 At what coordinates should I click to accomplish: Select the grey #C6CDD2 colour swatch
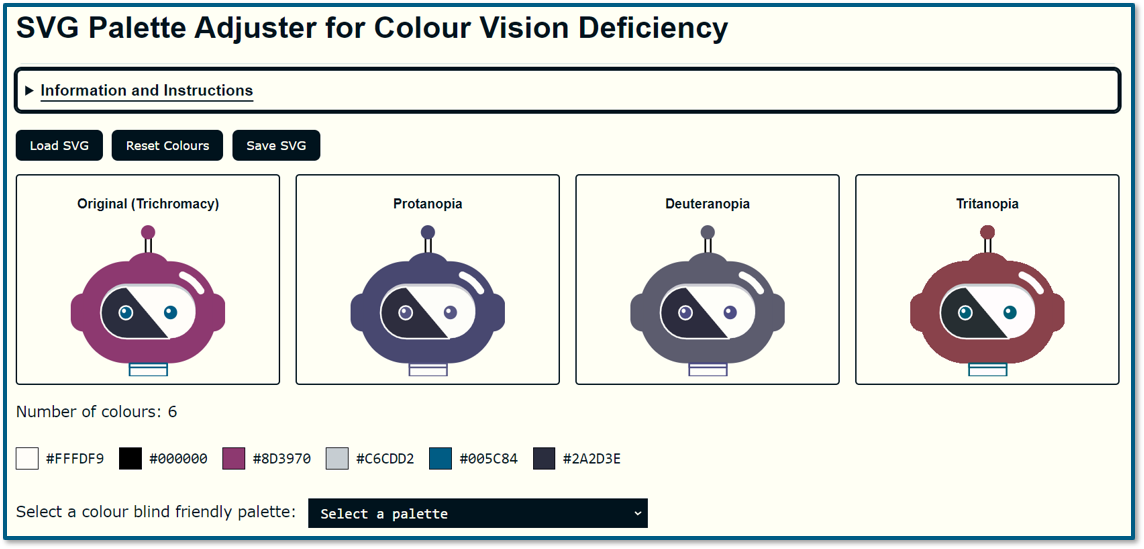[x=337, y=459]
